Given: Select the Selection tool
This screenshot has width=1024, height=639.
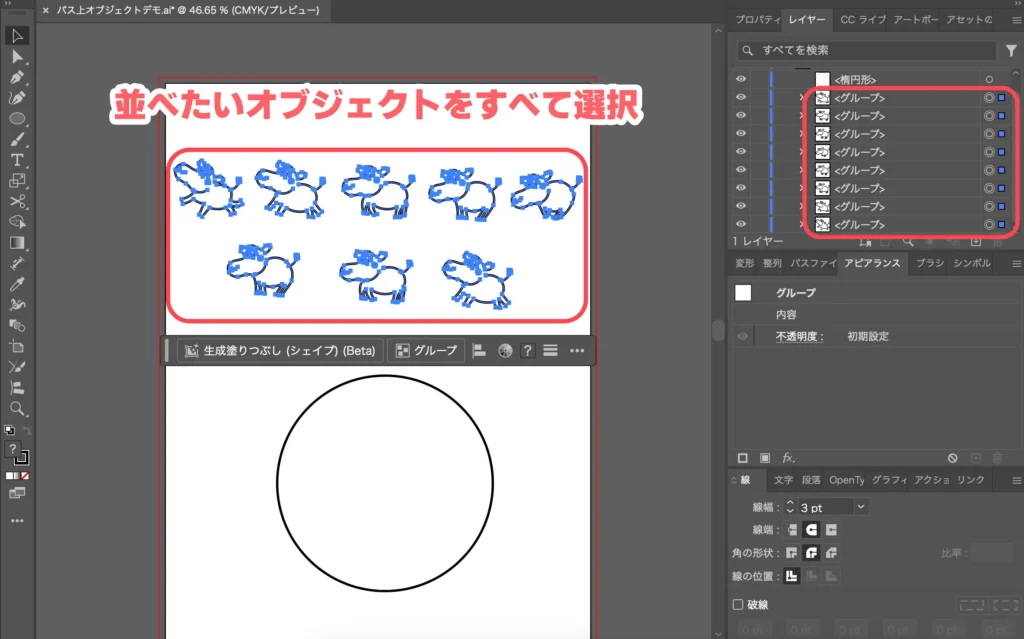Looking at the screenshot, I should pyautogui.click(x=18, y=34).
